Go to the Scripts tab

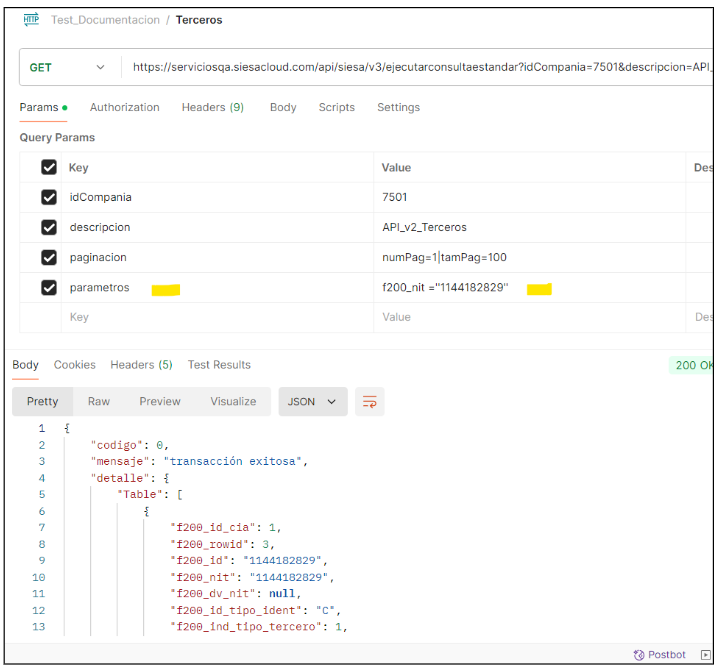tap(336, 108)
